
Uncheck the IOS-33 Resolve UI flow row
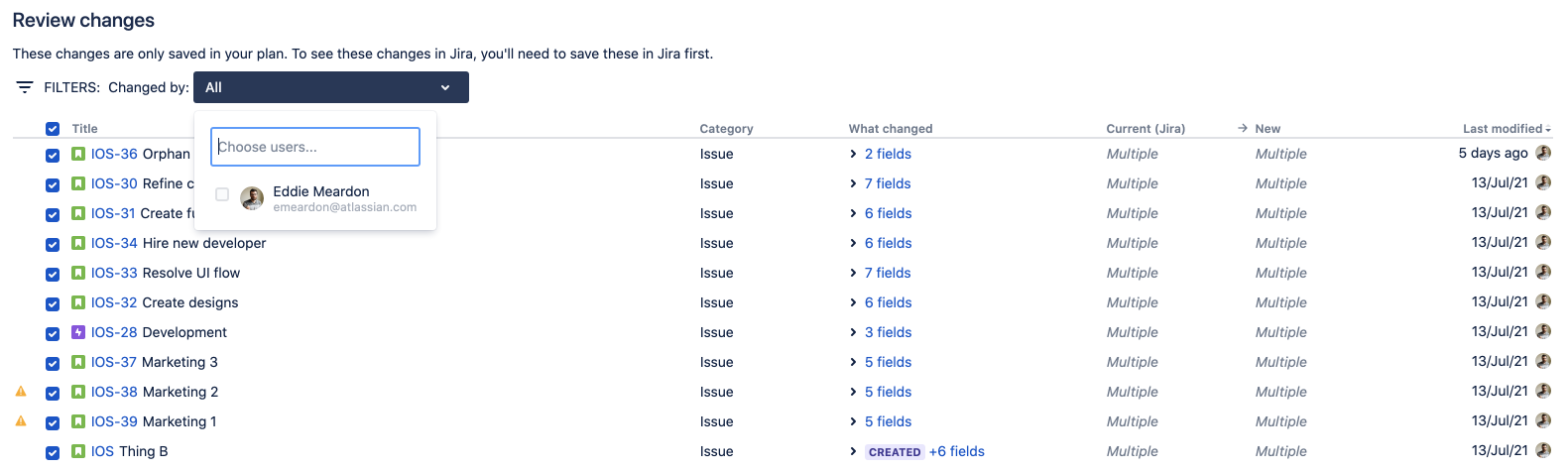pos(53,274)
